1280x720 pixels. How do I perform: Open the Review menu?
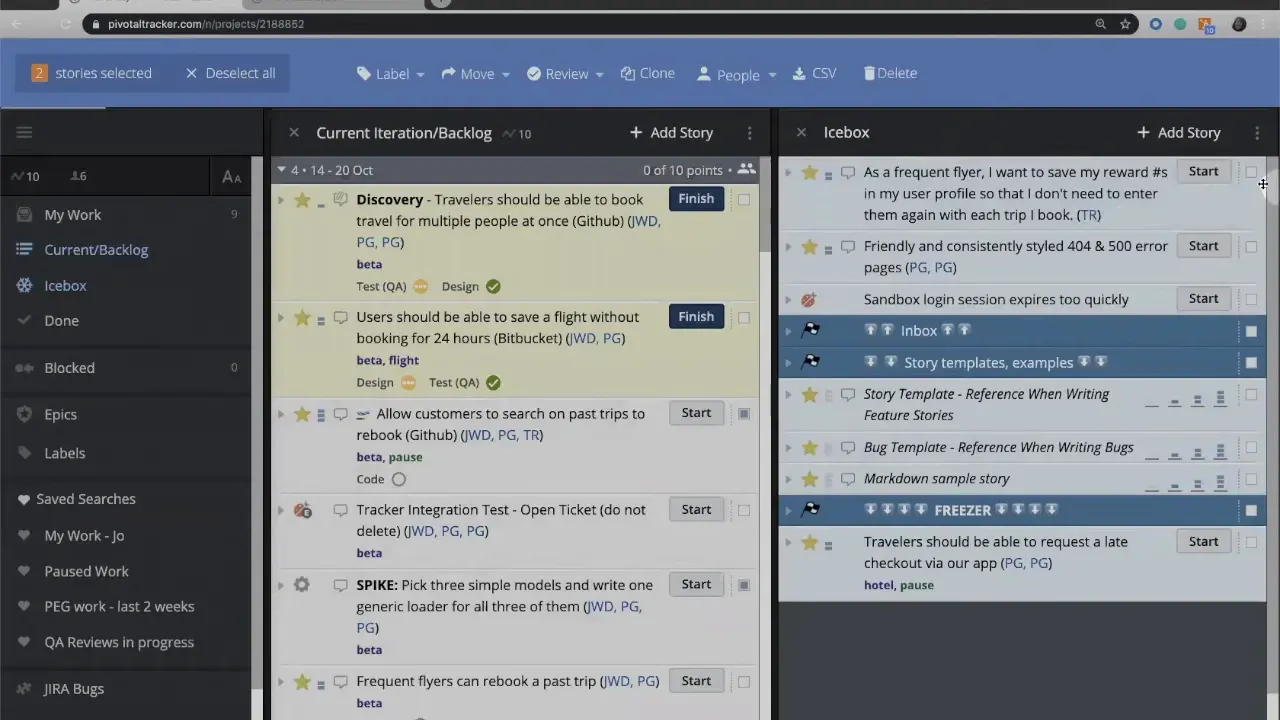pyautogui.click(x=566, y=73)
